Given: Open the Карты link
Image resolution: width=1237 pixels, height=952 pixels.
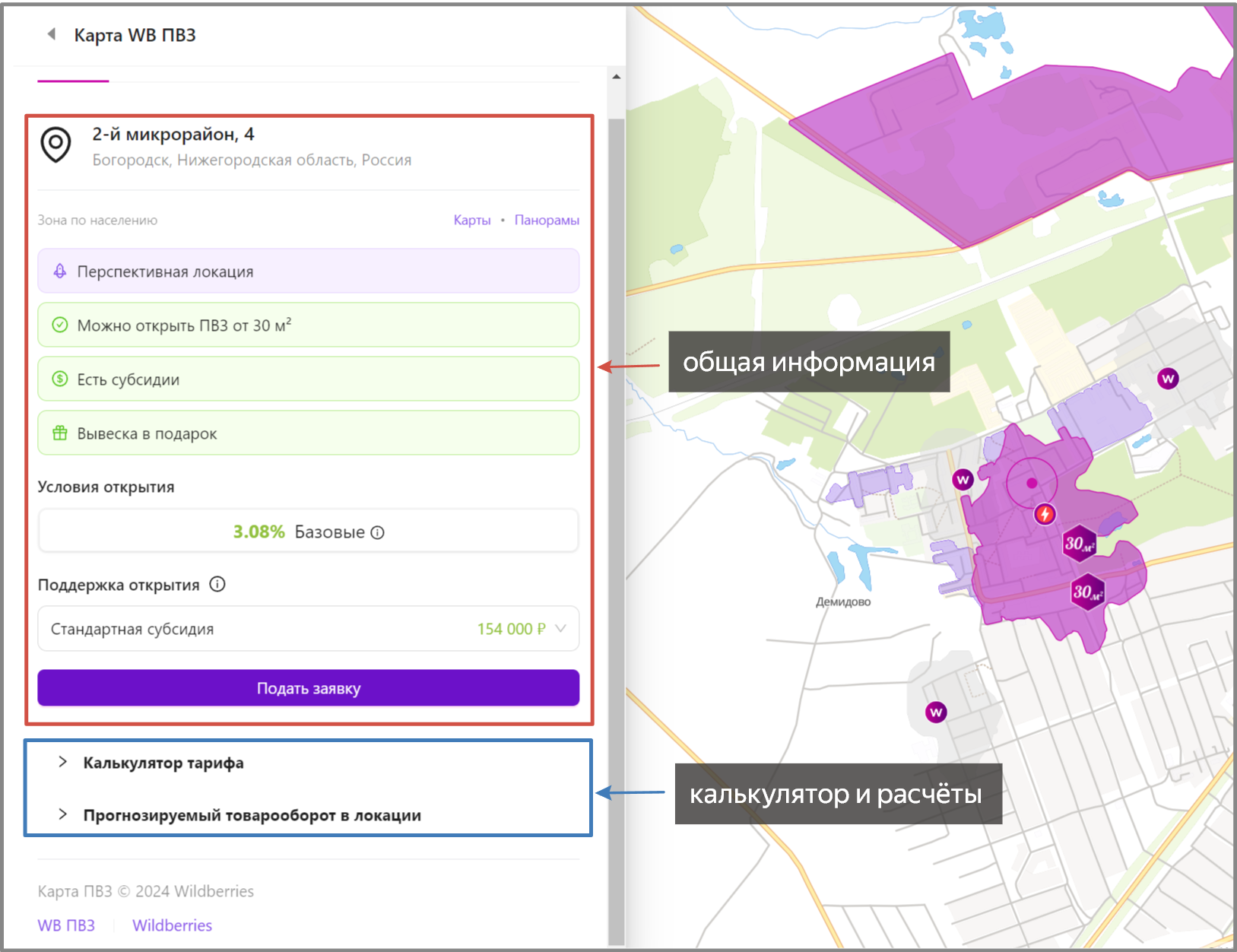Looking at the screenshot, I should point(472,220).
